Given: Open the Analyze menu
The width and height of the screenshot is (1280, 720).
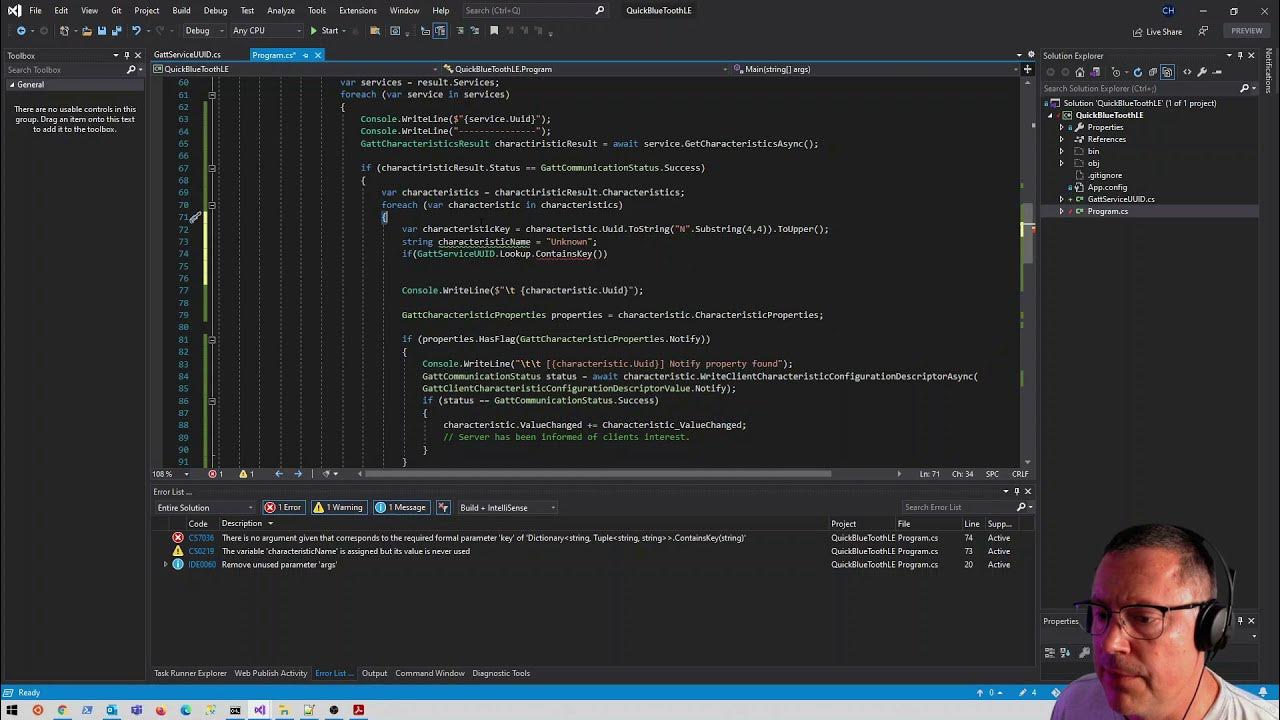Looking at the screenshot, I should click(x=281, y=11).
